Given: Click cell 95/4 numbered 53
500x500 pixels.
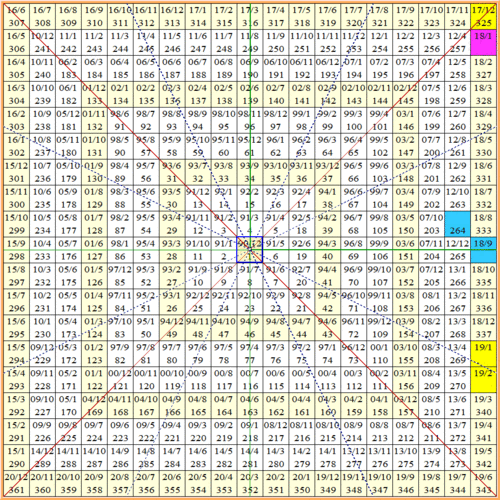Looking at the screenshot, I should (146, 250).
